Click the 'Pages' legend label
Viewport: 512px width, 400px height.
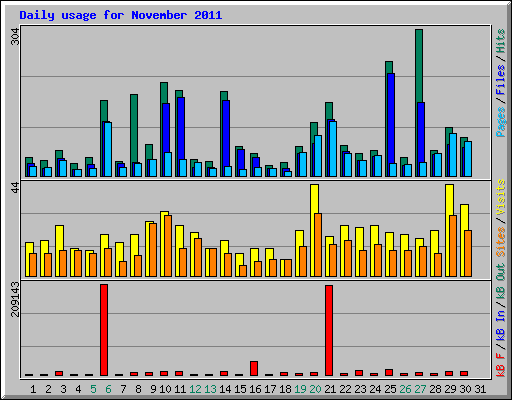(501, 122)
